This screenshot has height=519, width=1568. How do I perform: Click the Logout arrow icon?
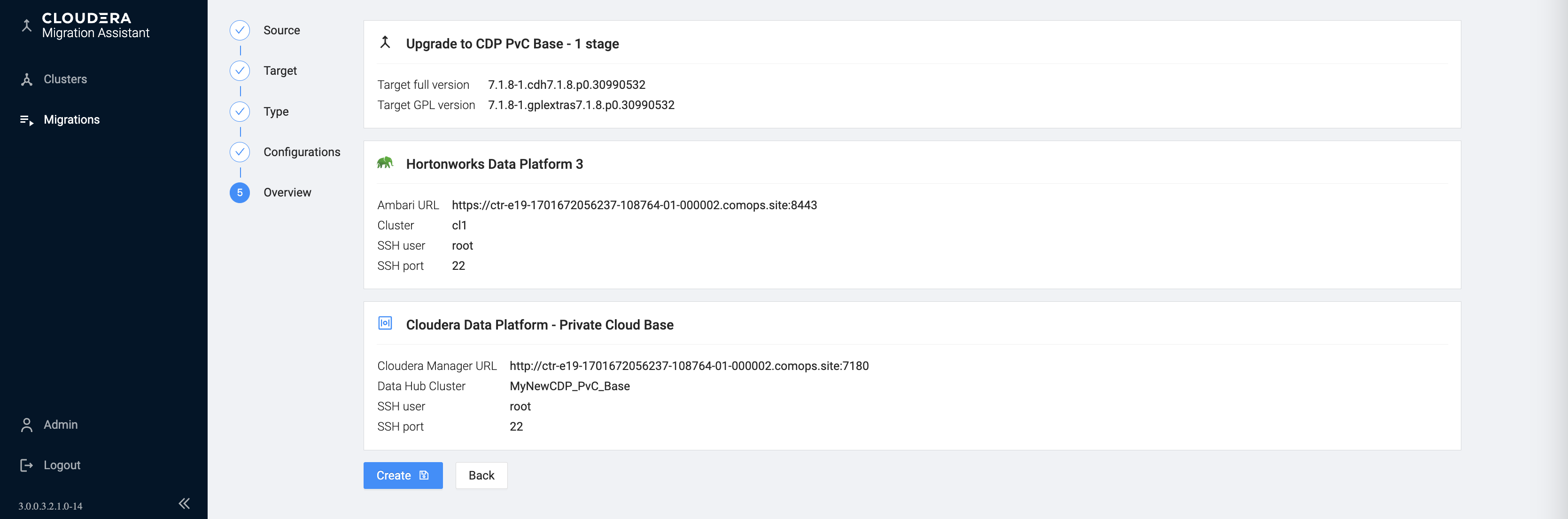[x=26, y=465]
